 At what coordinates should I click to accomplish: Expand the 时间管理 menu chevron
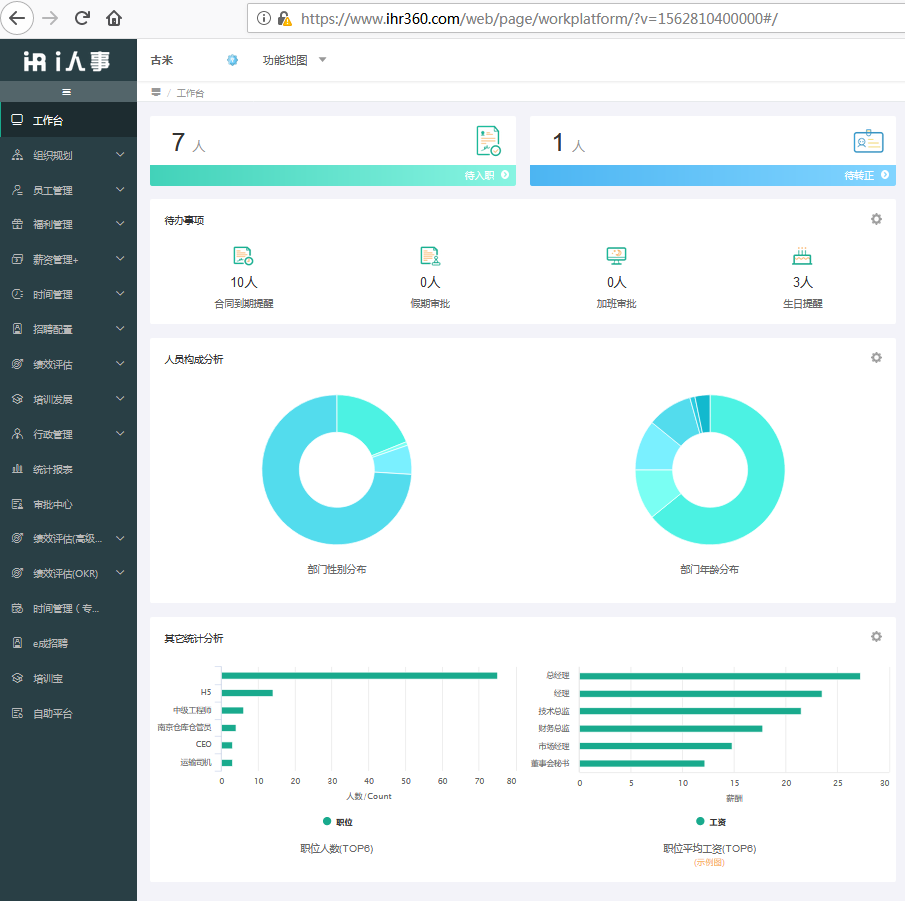[x=120, y=294]
